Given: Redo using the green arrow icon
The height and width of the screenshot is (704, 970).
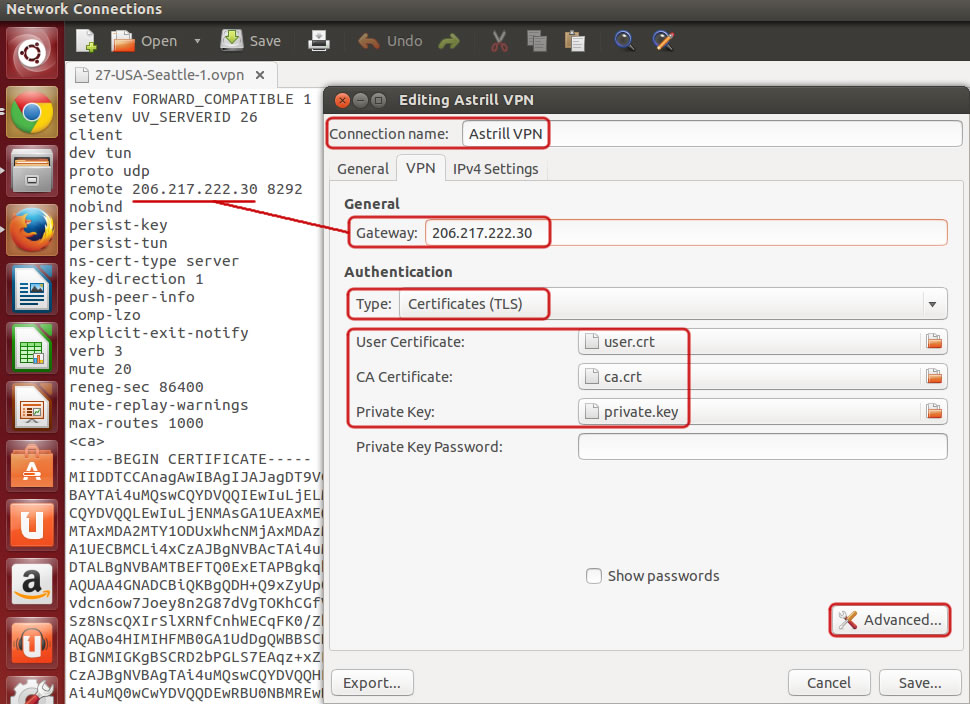Looking at the screenshot, I should point(449,41).
